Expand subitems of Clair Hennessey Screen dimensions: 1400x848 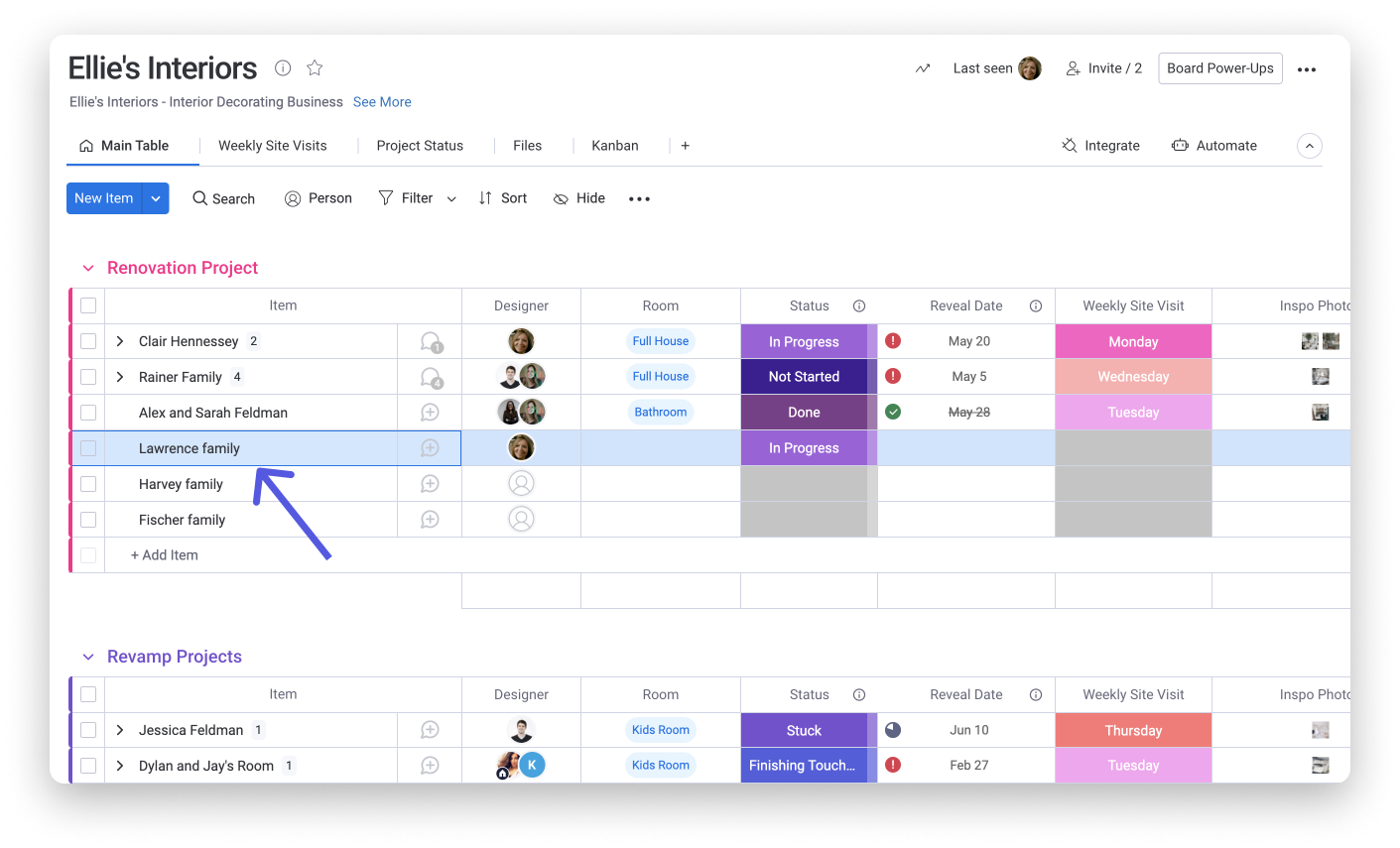click(120, 341)
